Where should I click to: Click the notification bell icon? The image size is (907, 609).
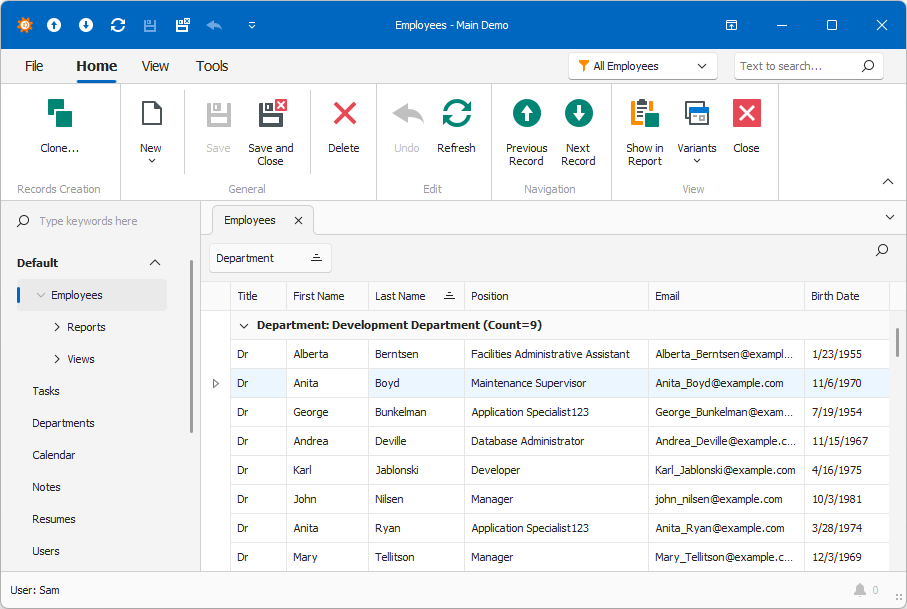860,590
